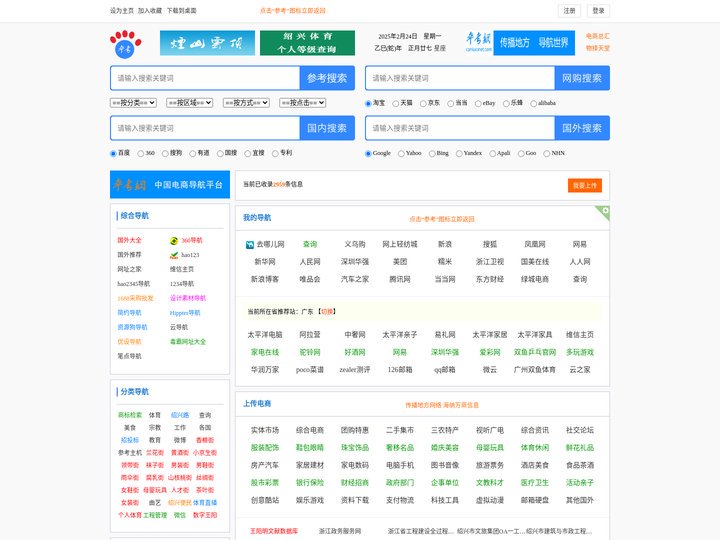Focus the 国外搜索 keyword input field
This screenshot has width=720, height=540.
coord(460,128)
